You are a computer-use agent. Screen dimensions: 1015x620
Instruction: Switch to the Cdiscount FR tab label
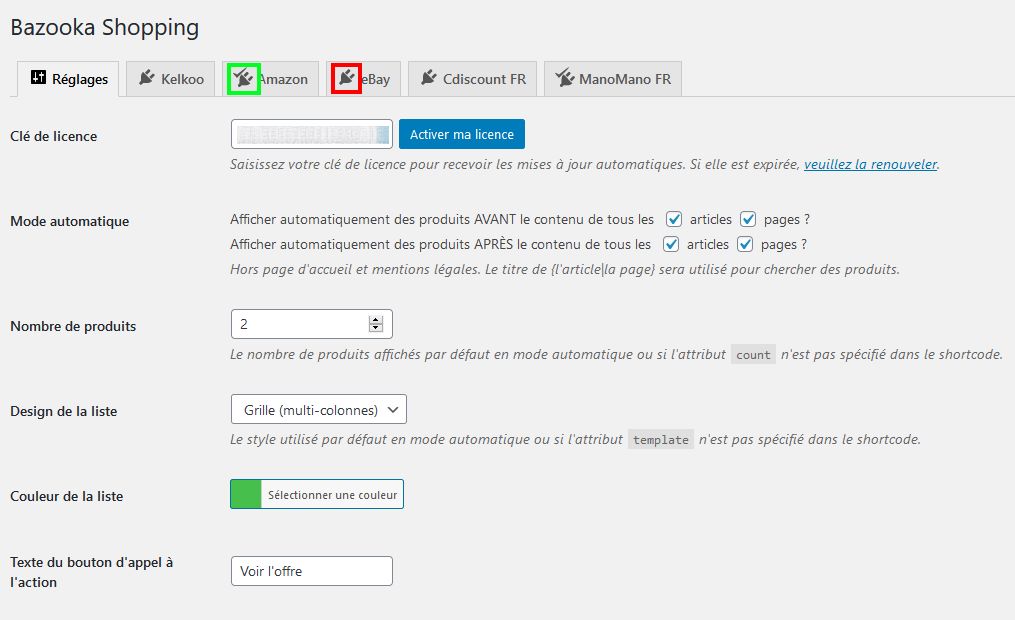pyautogui.click(x=484, y=79)
